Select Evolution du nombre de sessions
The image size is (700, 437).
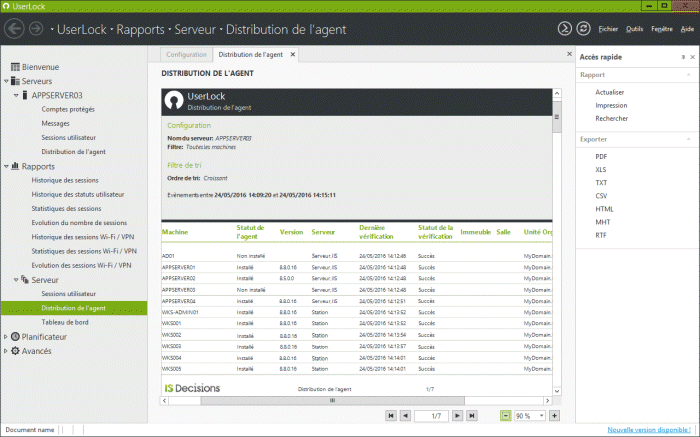(x=79, y=222)
